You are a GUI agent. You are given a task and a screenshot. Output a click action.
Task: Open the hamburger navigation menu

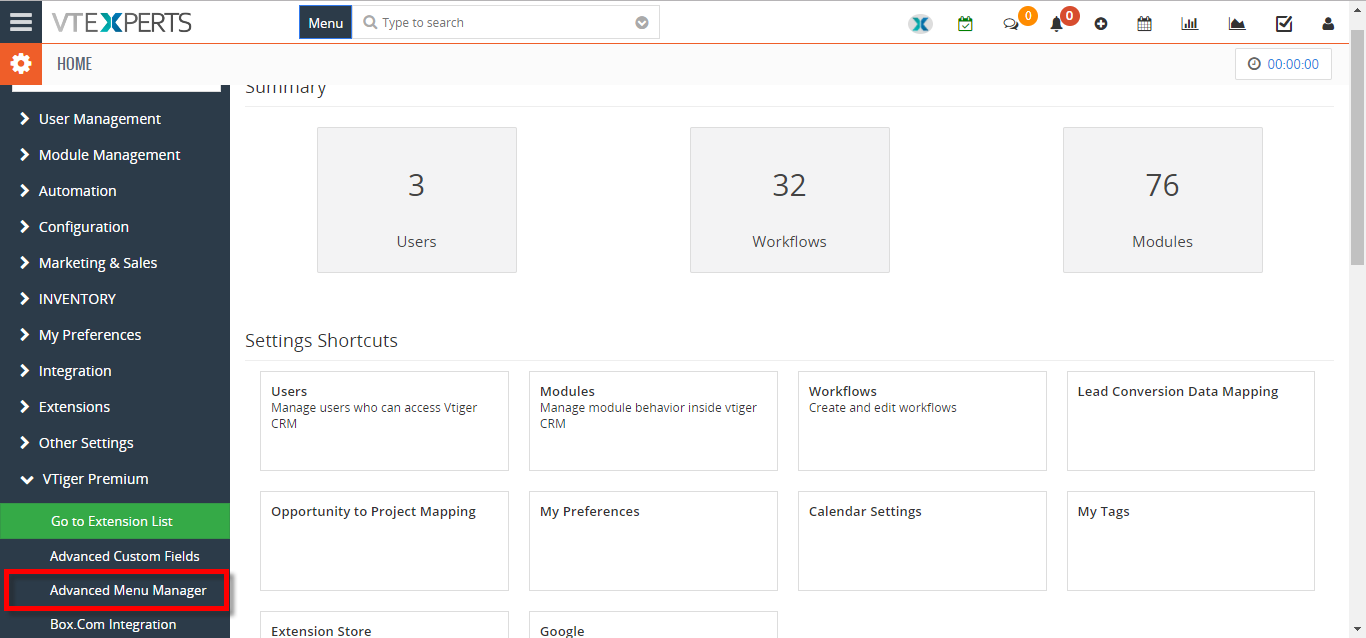click(21, 21)
